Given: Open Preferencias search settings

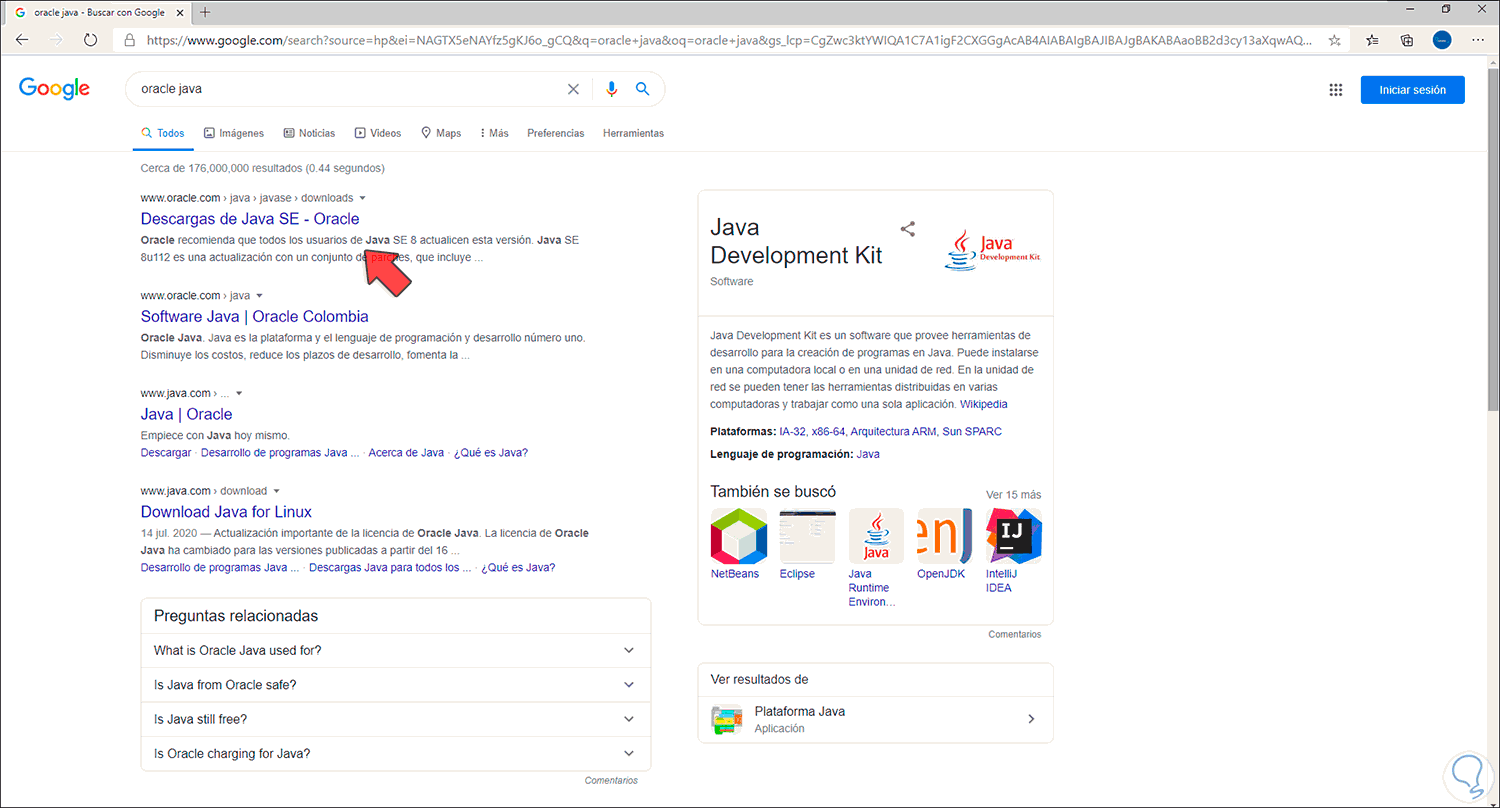Looking at the screenshot, I should [x=556, y=133].
